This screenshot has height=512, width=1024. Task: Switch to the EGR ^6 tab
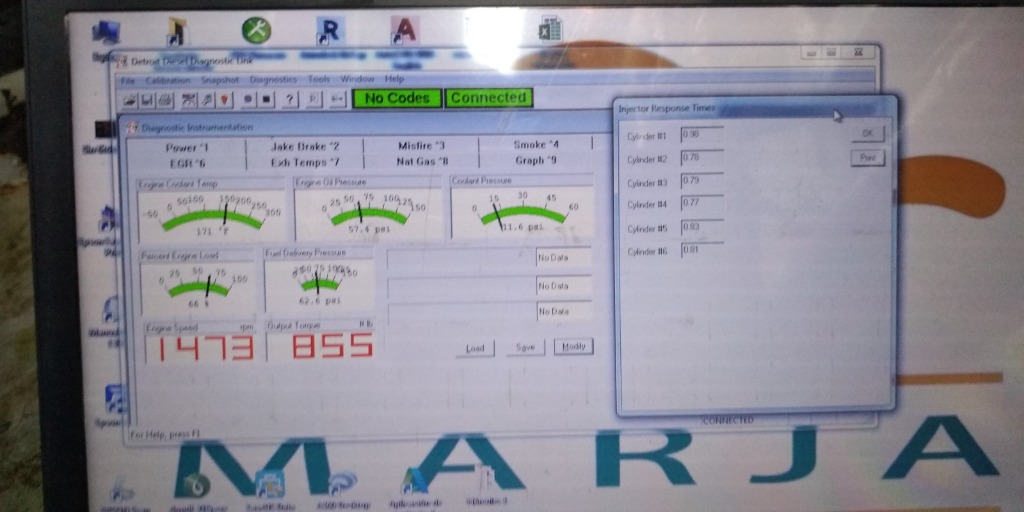187,163
